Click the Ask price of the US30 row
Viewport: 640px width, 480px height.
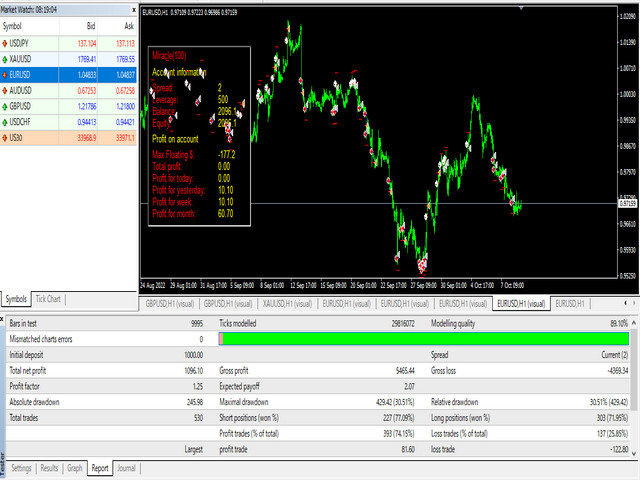click(122, 138)
